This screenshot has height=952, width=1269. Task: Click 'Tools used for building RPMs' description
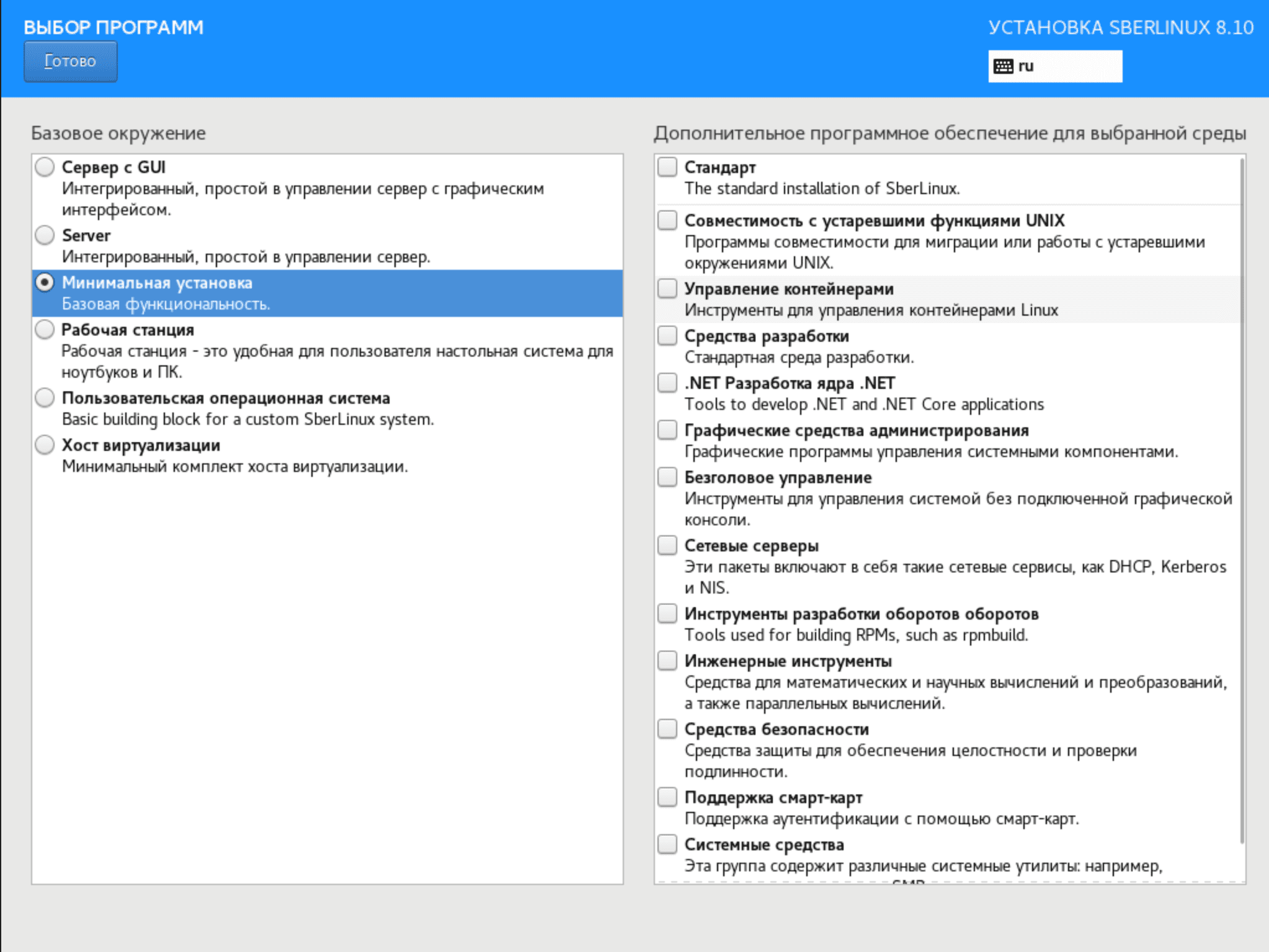point(857,635)
